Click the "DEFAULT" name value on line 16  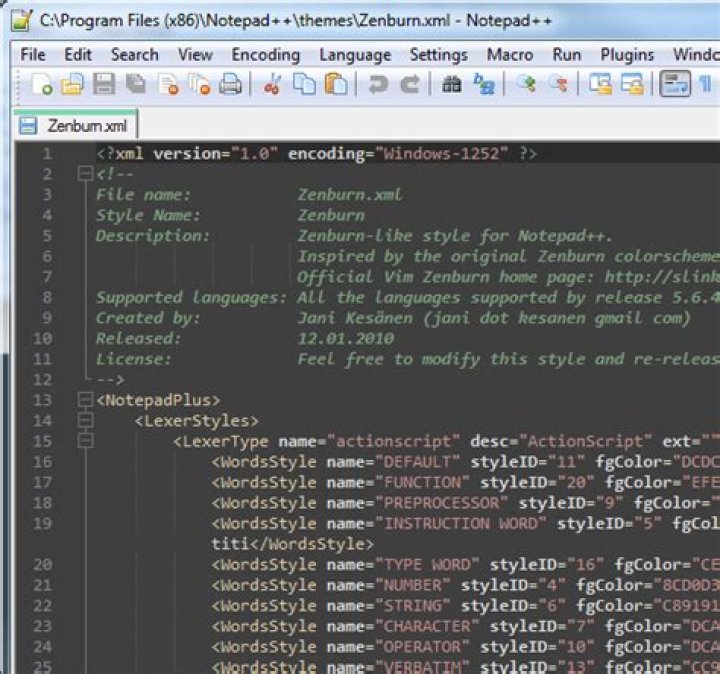[417, 461]
